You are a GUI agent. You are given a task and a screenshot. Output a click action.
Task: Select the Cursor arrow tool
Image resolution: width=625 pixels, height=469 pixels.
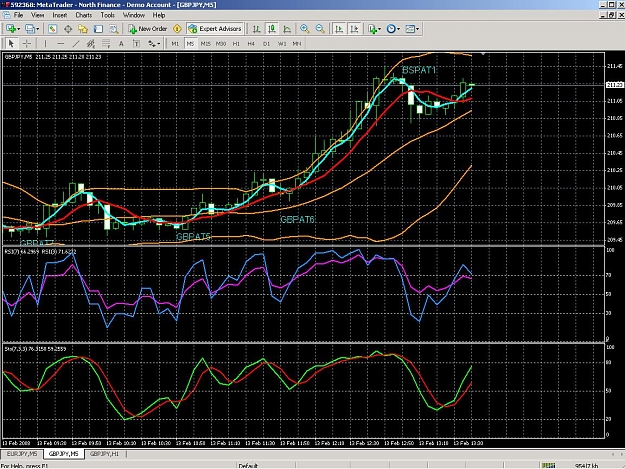pyautogui.click(x=11, y=43)
